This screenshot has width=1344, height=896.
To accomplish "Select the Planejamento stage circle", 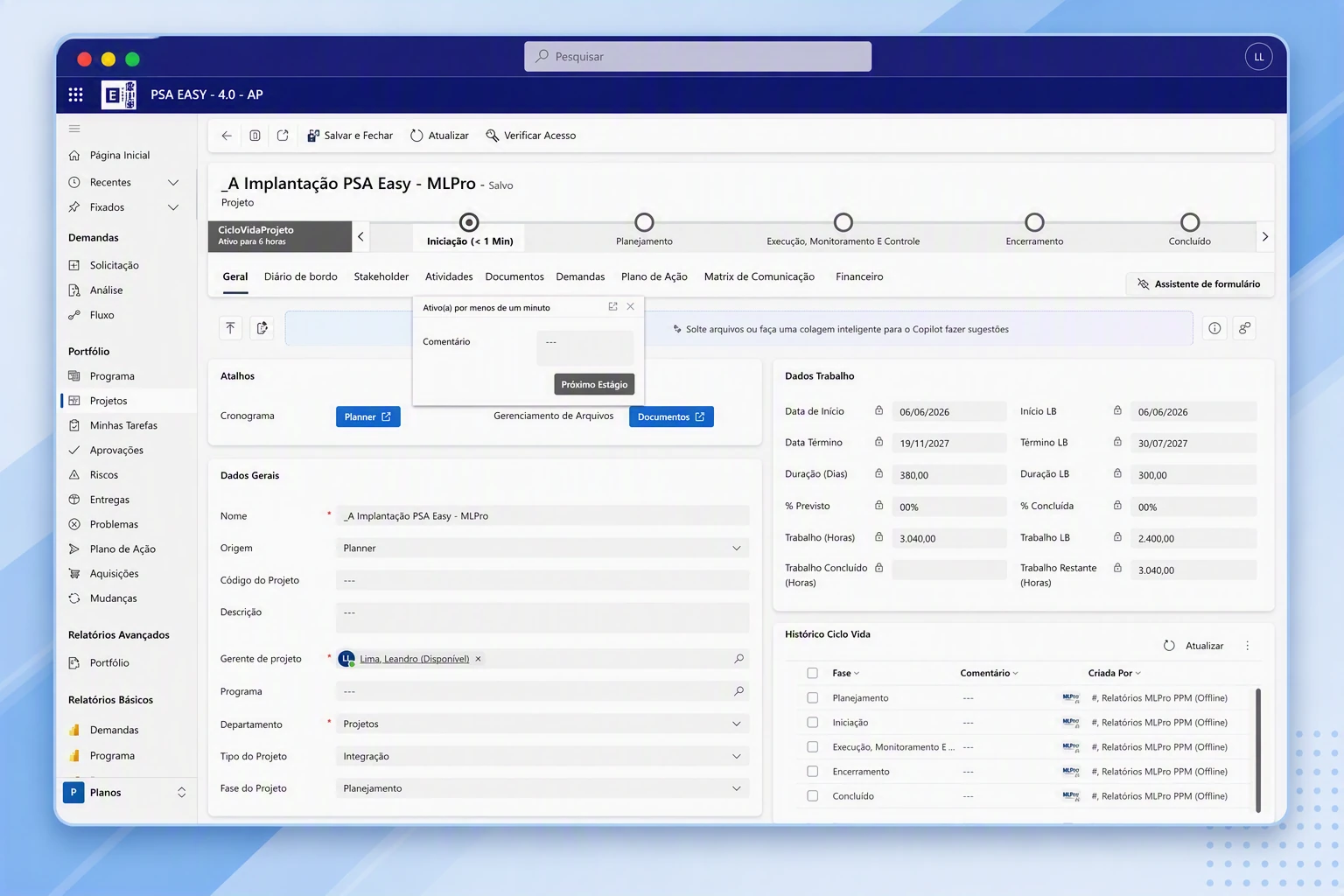I will (x=644, y=222).
